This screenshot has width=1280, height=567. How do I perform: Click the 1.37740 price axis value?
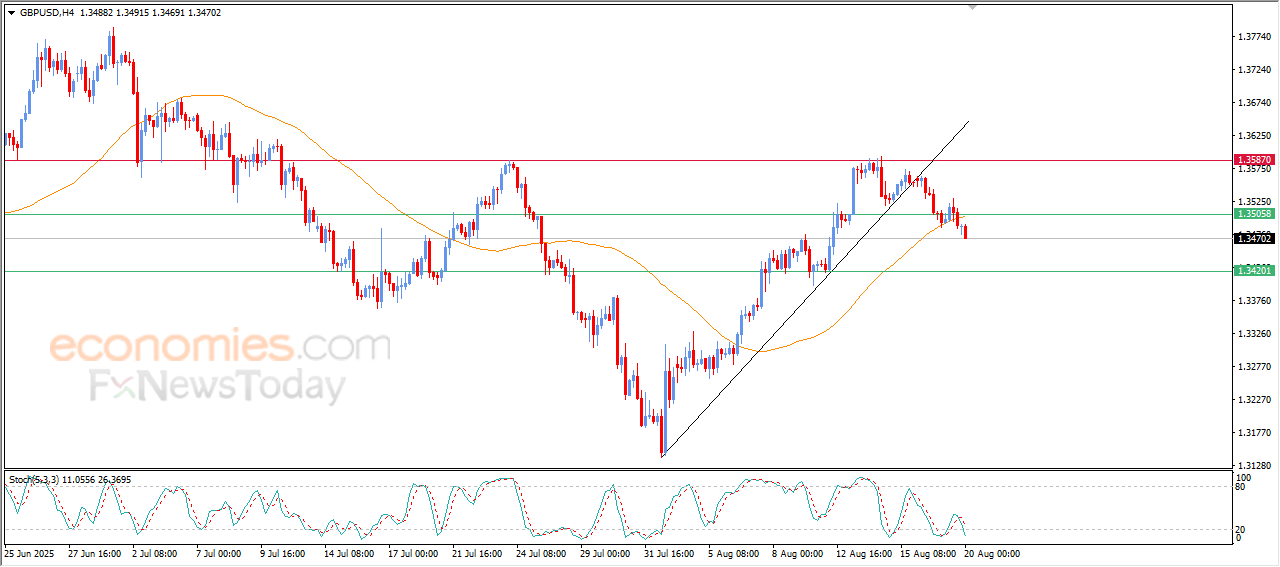[1254, 37]
